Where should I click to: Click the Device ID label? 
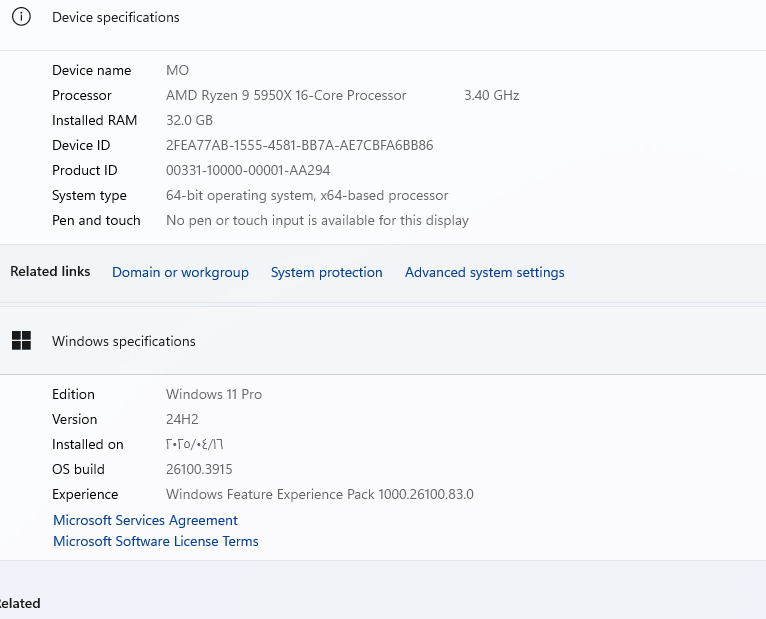point(81,145)
